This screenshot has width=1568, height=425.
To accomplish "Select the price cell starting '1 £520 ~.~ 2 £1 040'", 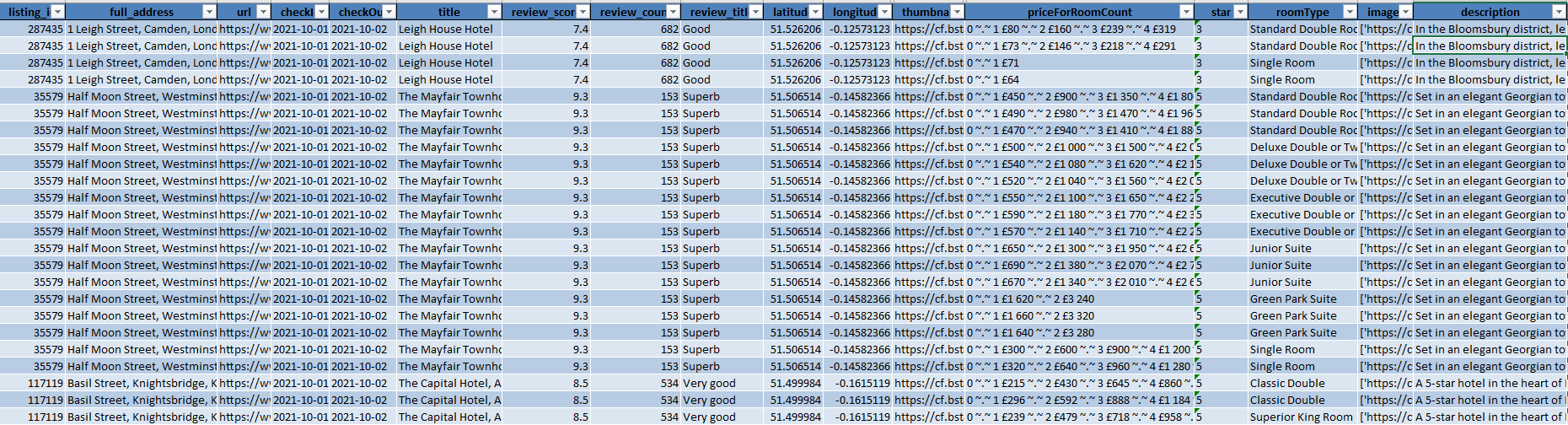I will tap(1080, 180).
